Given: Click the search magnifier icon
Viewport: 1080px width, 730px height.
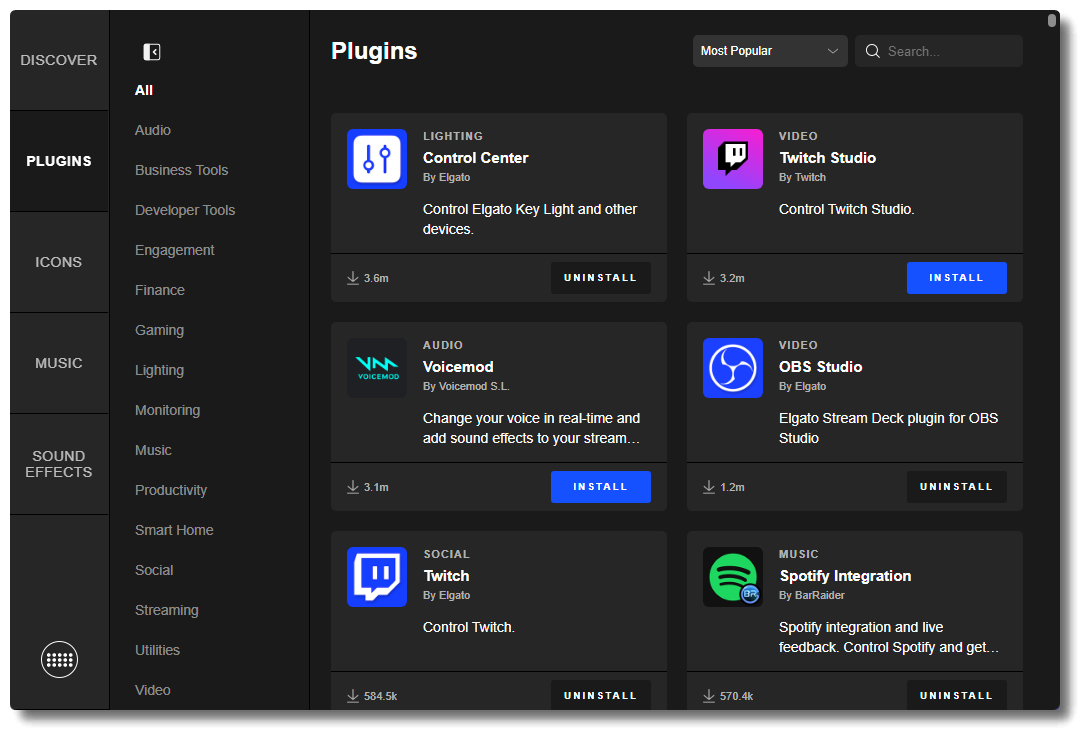Looking at the screenshot, I should click(872, 51).
